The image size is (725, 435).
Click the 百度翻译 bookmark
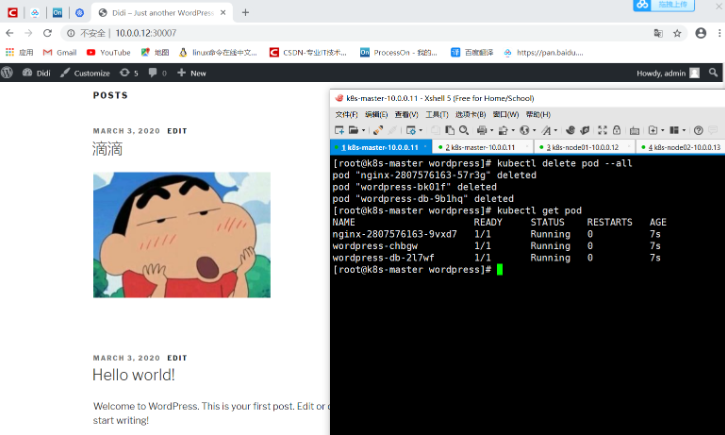tap(472, 52)
